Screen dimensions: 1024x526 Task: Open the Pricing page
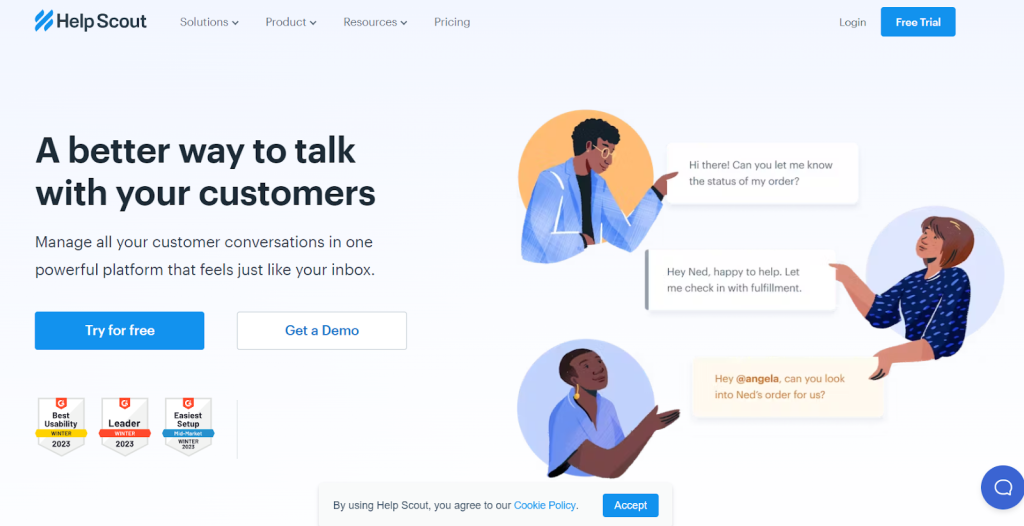coord(452,22)
